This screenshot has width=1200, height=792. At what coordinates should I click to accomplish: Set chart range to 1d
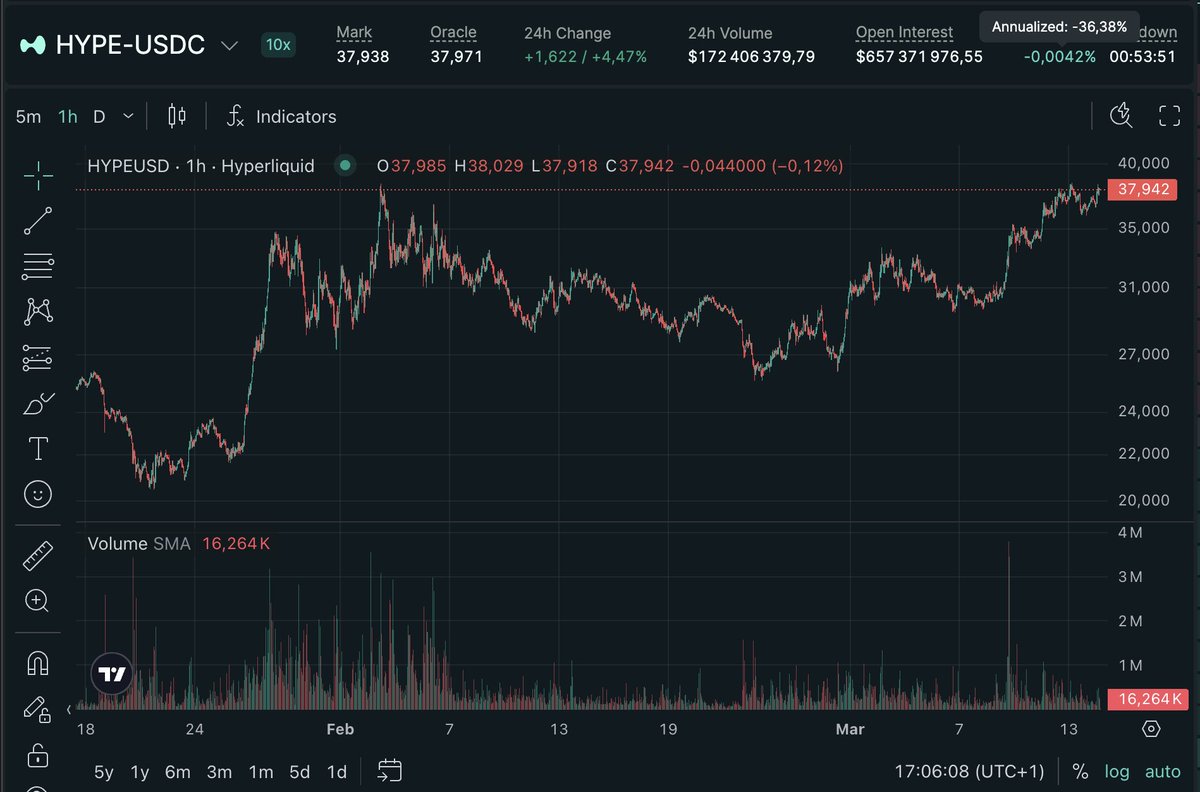tap(337, 771)
